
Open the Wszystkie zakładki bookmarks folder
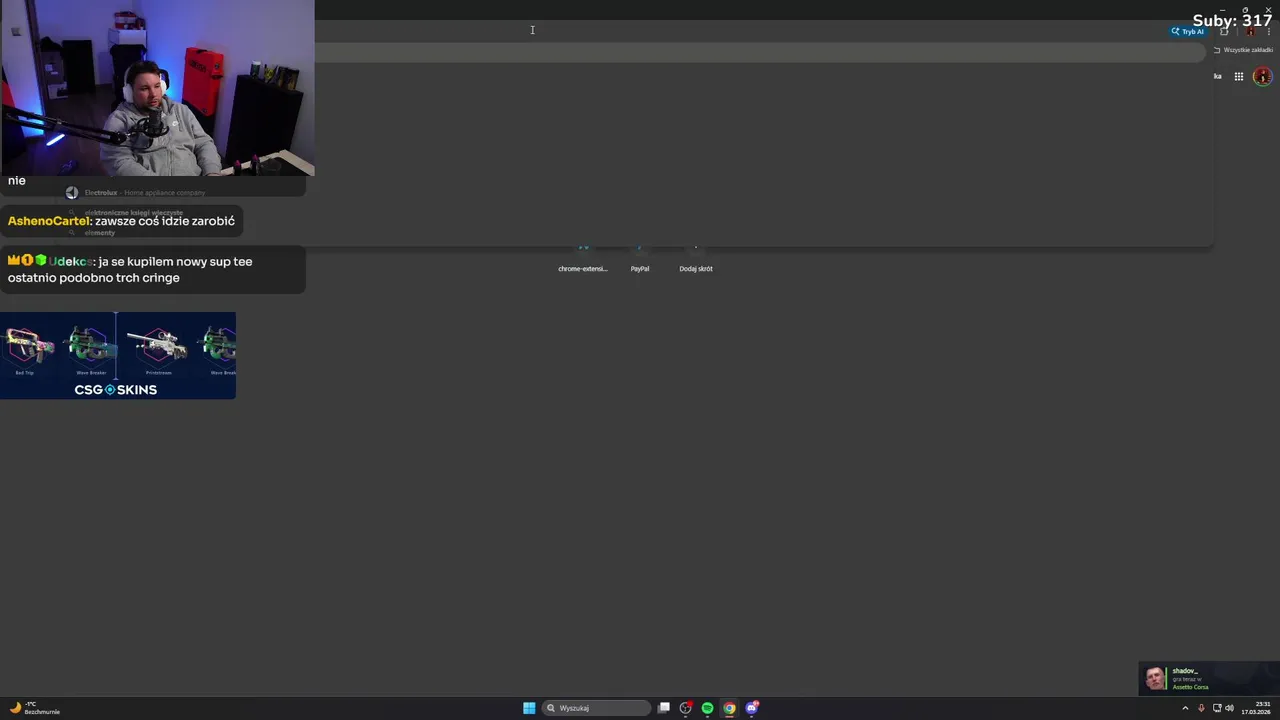(1243, 50)
